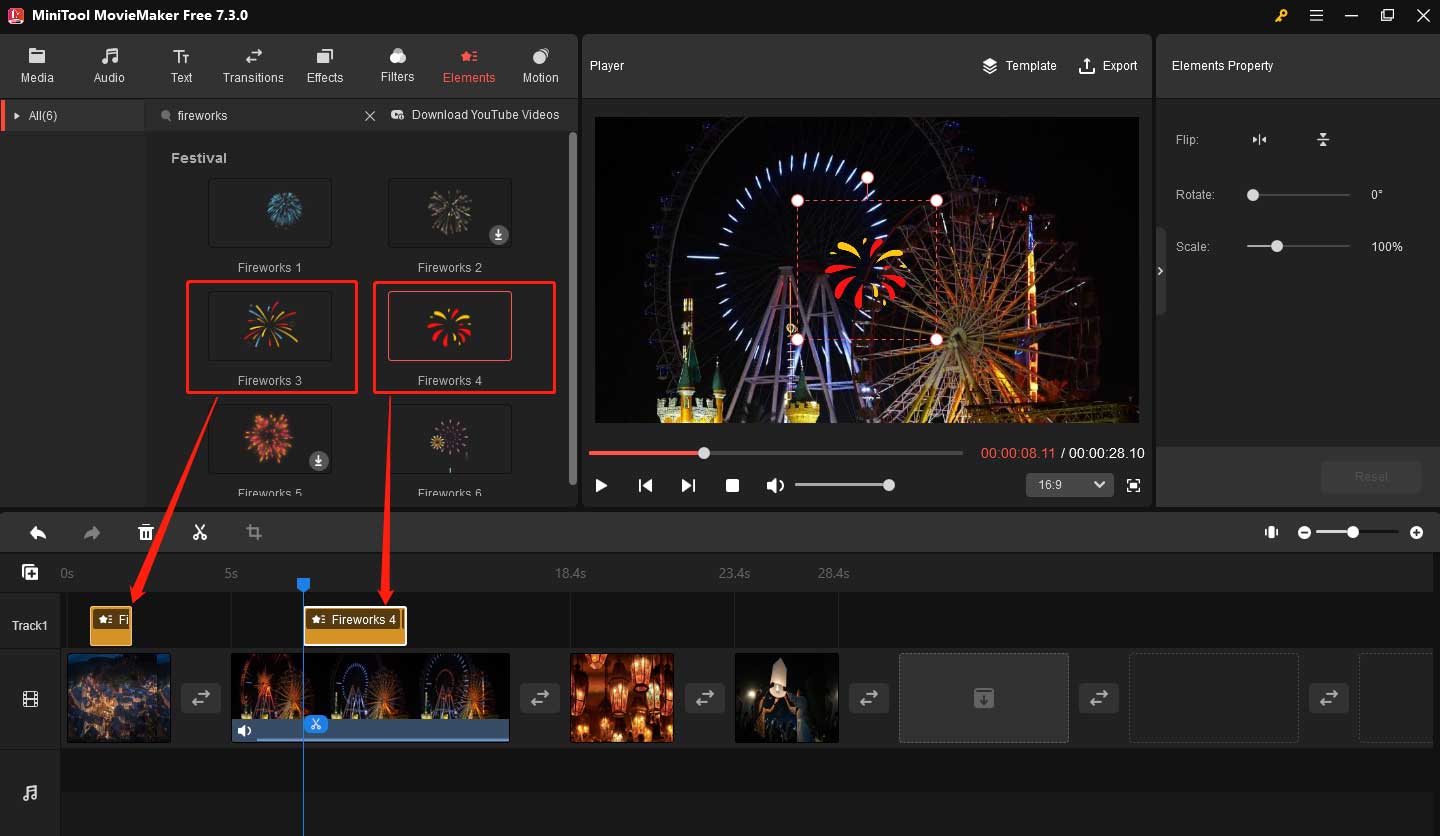
Task: Select the aerial city night clip
Action: (119, 698)
